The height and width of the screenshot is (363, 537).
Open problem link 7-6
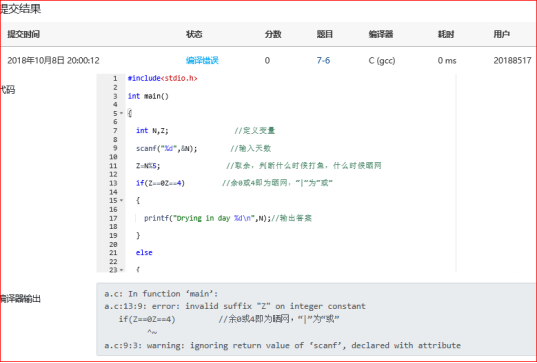click(323, 61)
